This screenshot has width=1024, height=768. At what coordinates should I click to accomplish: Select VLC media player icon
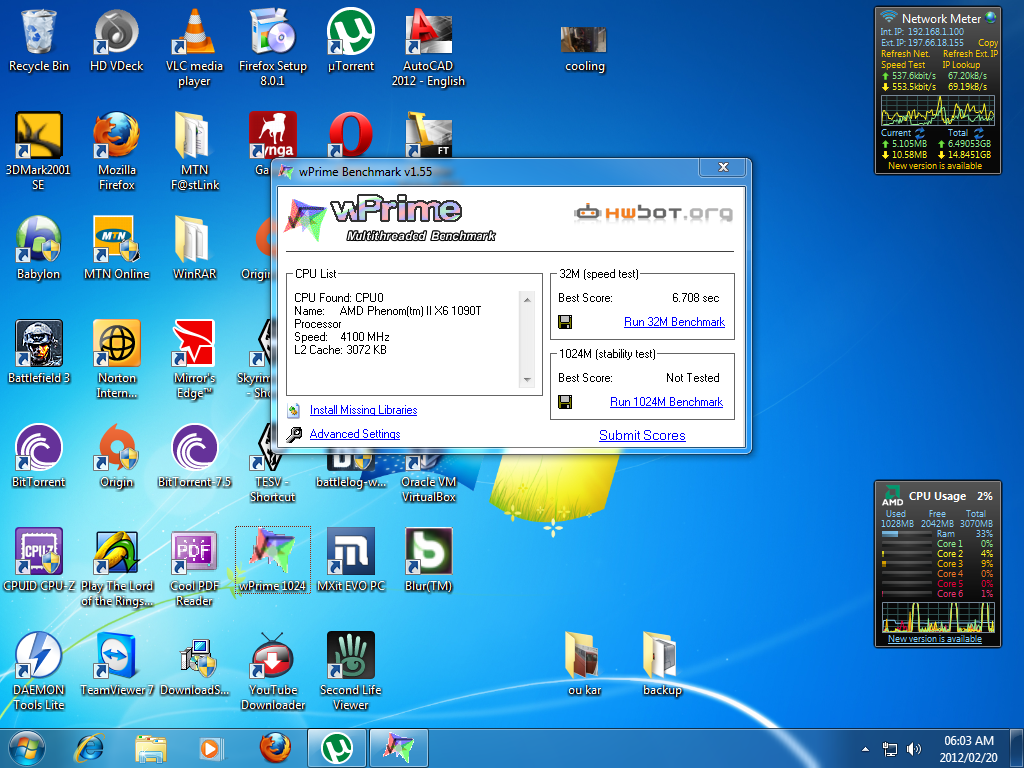coord(194,48)
